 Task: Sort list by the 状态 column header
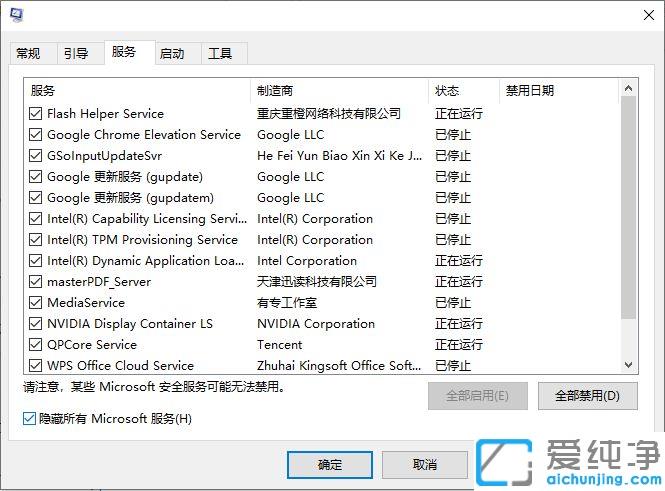click(x=462, y=91)
